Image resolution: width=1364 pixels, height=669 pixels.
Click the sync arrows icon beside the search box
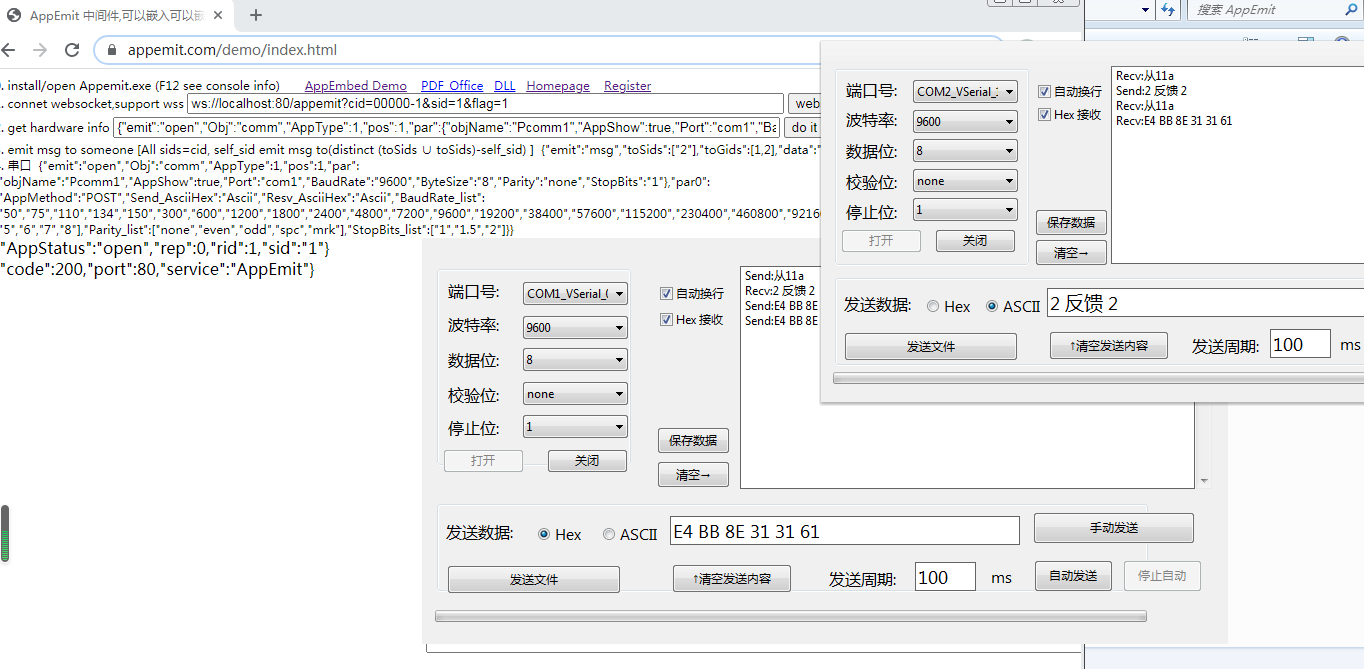[1169, 9]
